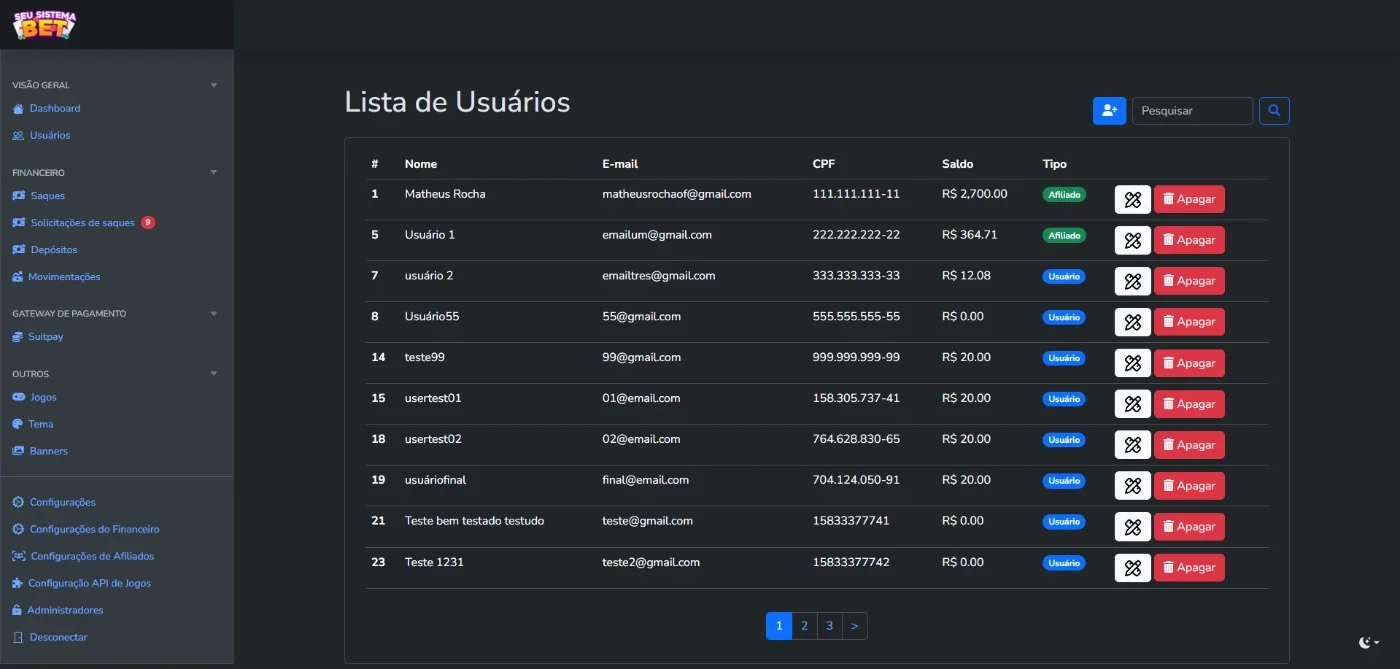Open Solicitações de saques menu item
1400x669 pixels.
point(83,223)
